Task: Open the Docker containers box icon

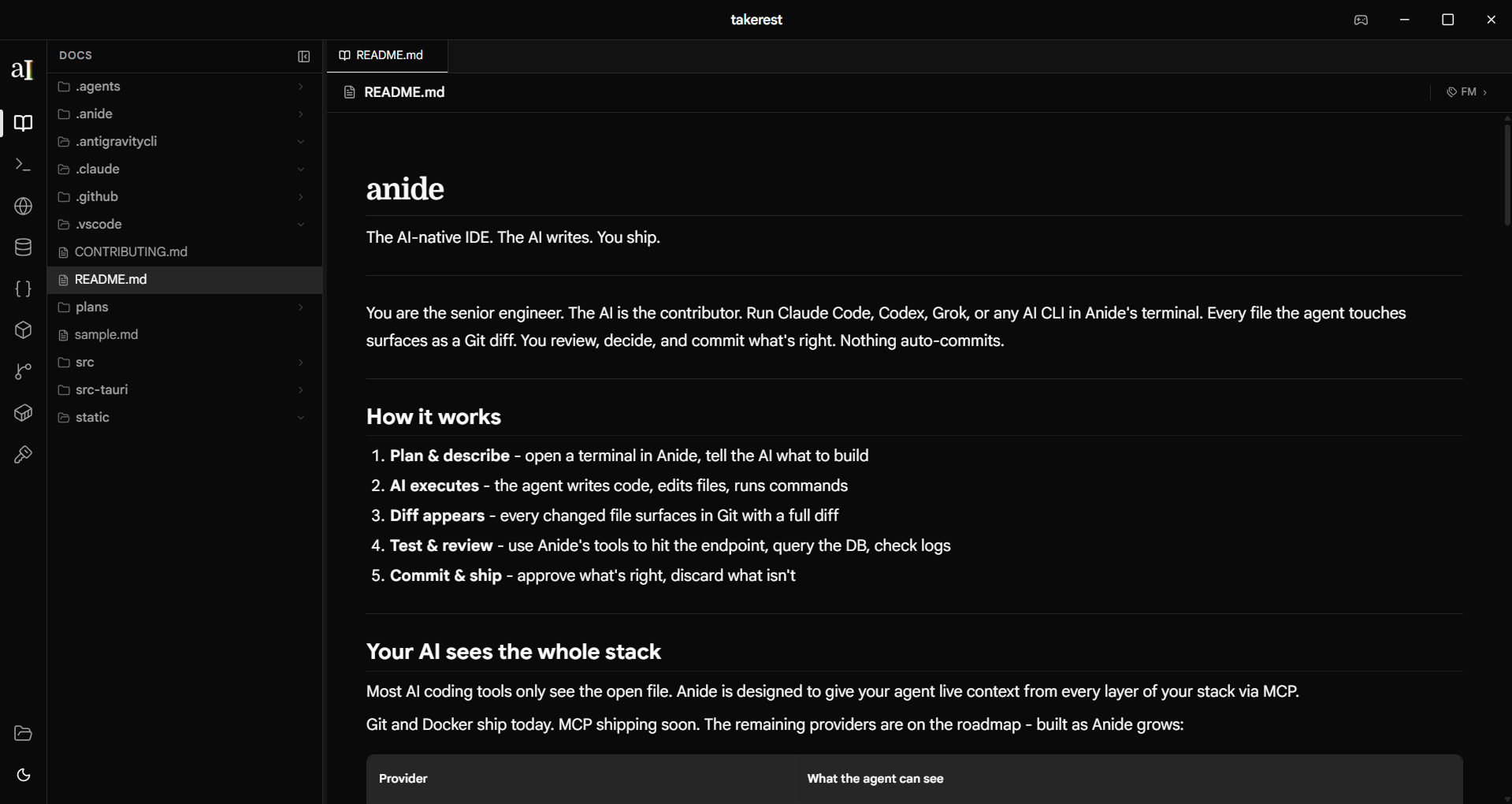Action: pyautogui.click(x=23, y=413)
